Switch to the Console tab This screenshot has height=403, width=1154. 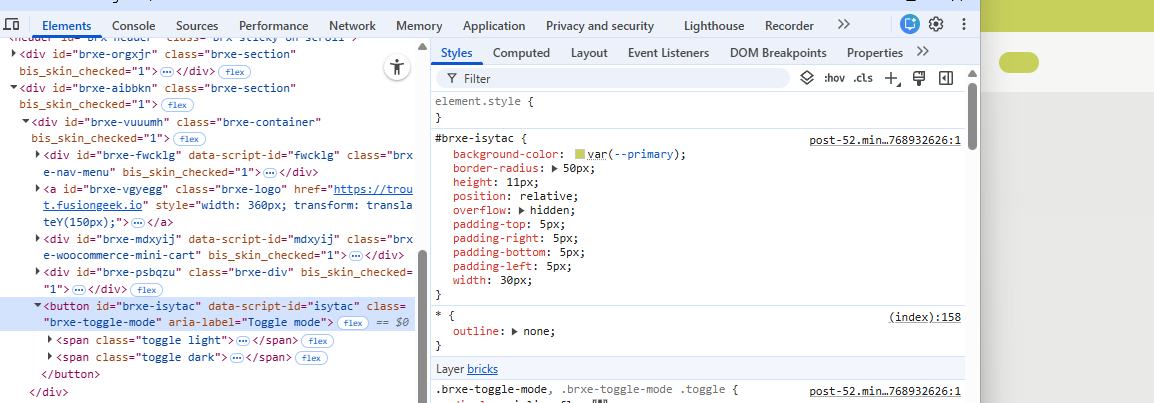[x=133, y=26]
